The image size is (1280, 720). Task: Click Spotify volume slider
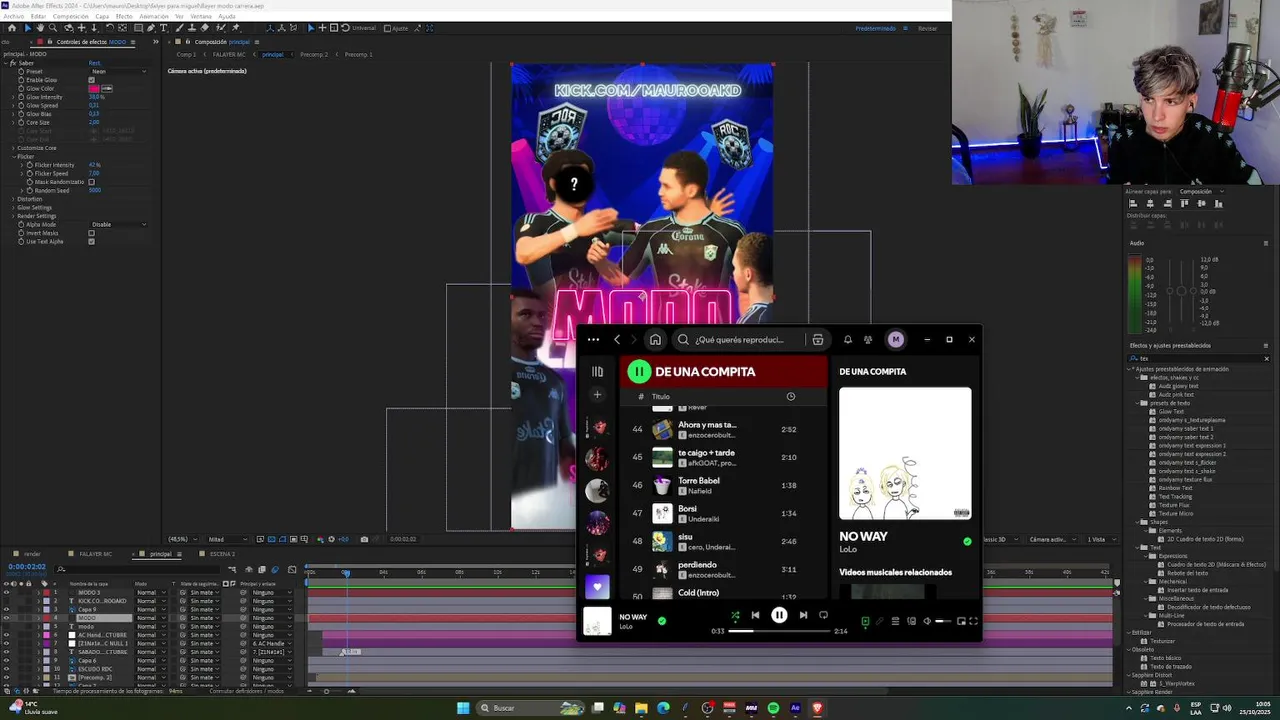pyautogui.click(x=943, y=621)
